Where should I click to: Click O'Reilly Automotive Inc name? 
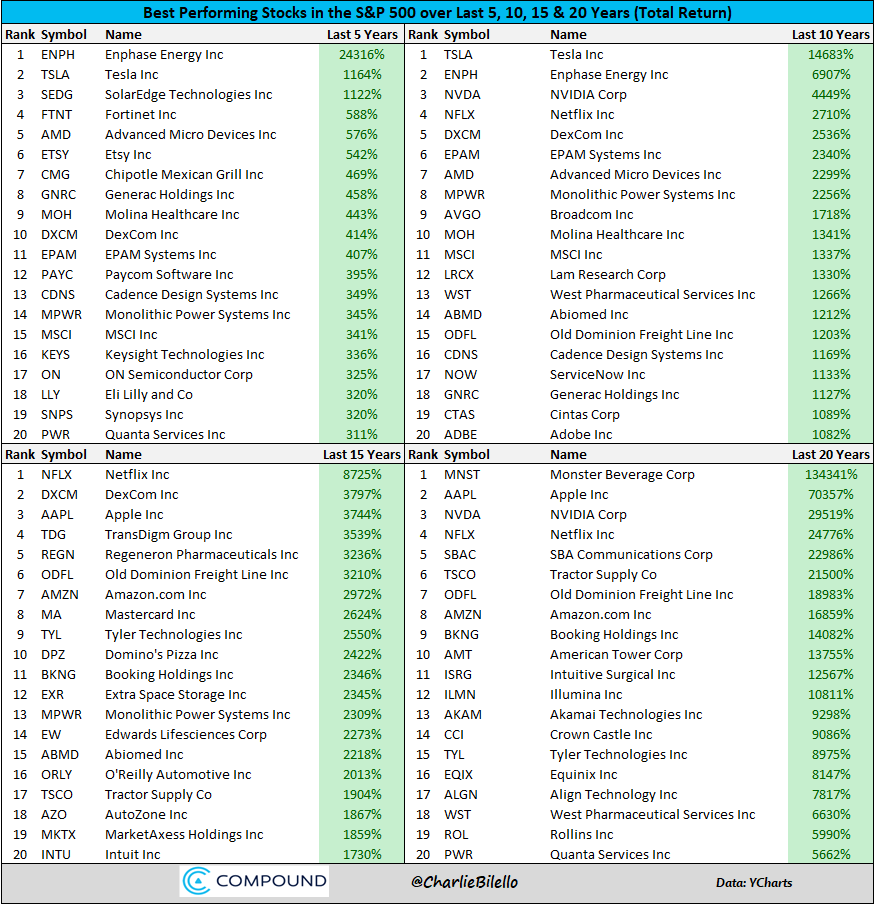coord(178,775)
